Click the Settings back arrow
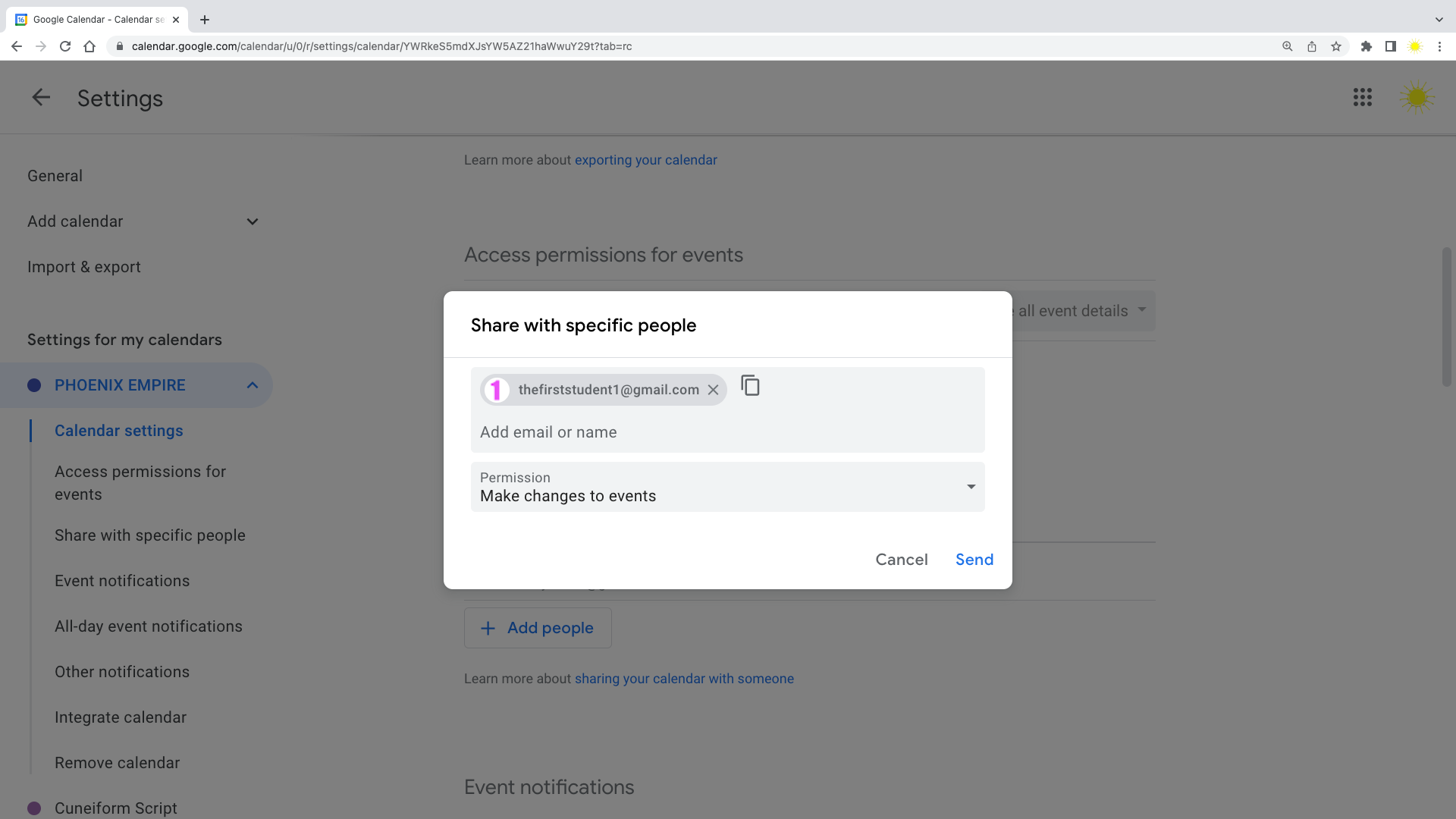Viewport: 1456px width, 819px height. pyautogui.click(x=41, y=98)
